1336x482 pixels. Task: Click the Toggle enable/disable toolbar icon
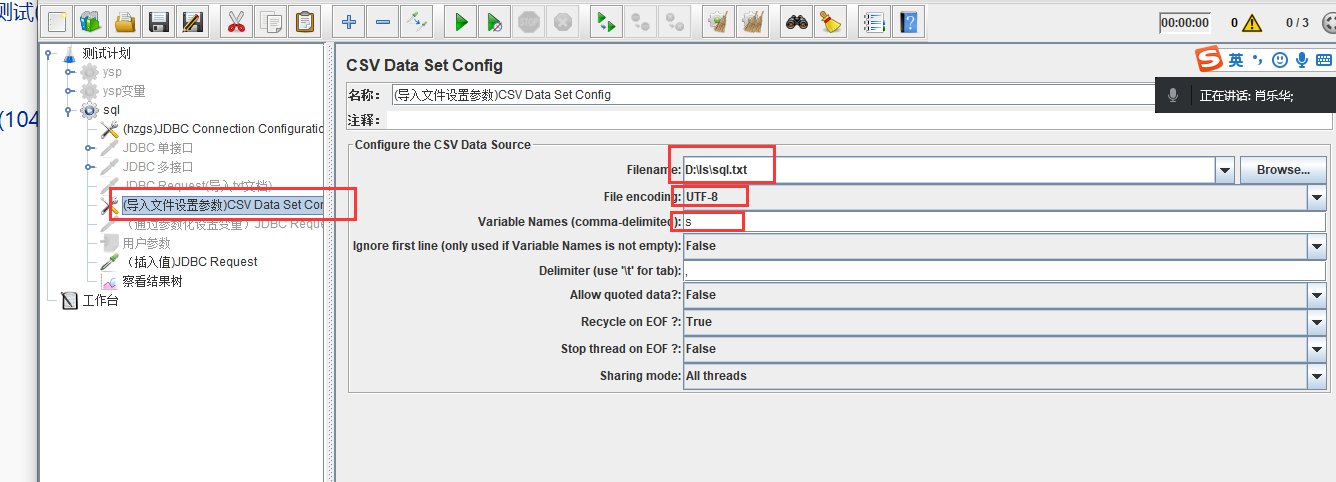[416, 22]
